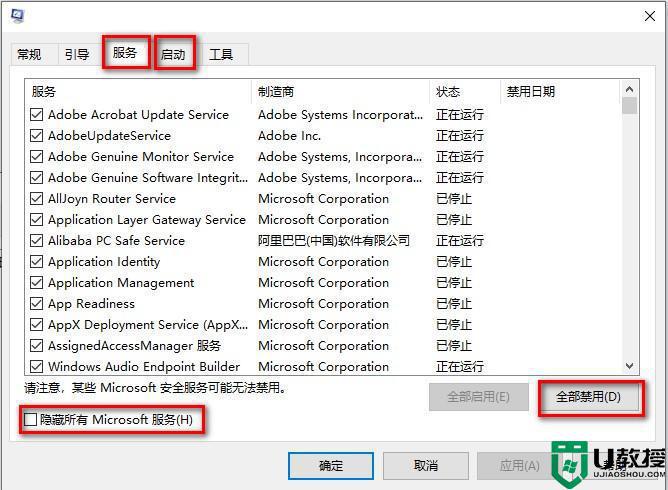Uncheck Application Management checkbox
The height and width of the screenshot is (490, 668).
37,282
